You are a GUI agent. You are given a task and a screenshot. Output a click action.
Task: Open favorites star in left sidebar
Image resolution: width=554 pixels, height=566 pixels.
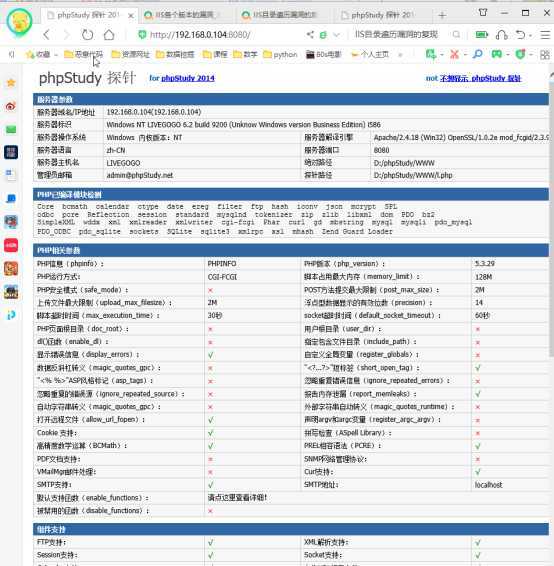11,83
